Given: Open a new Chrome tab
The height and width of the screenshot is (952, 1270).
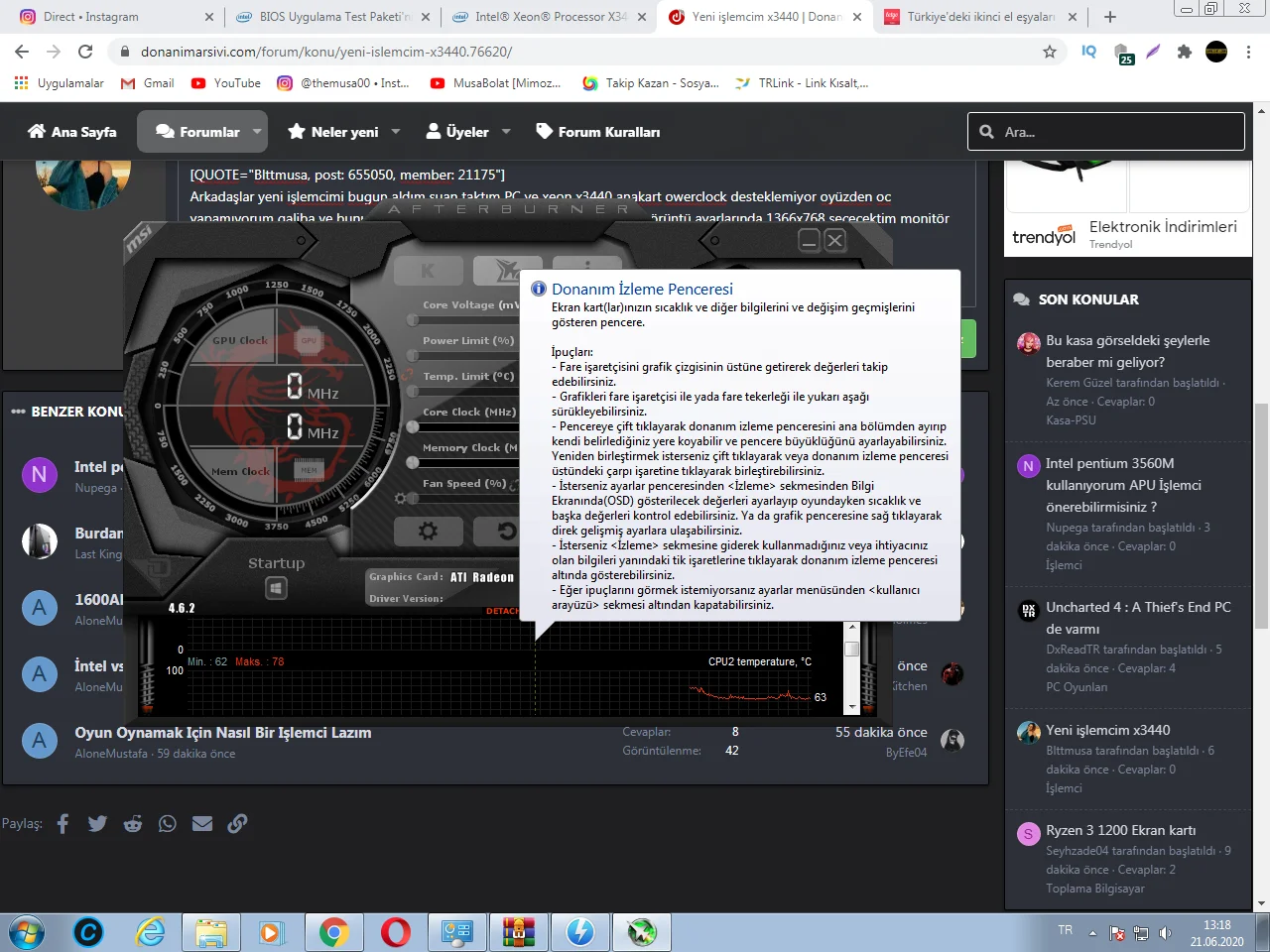Looking at the screenshot, I should point(1110,17).
